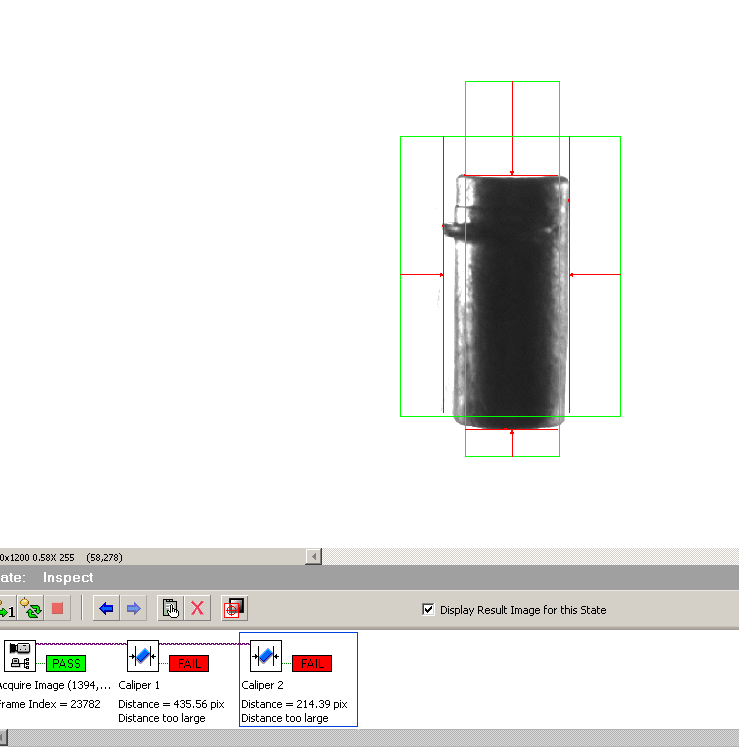Click the edit step clipboard icon
This screenshot has width=739, height=747.
(x=170, y=608)
